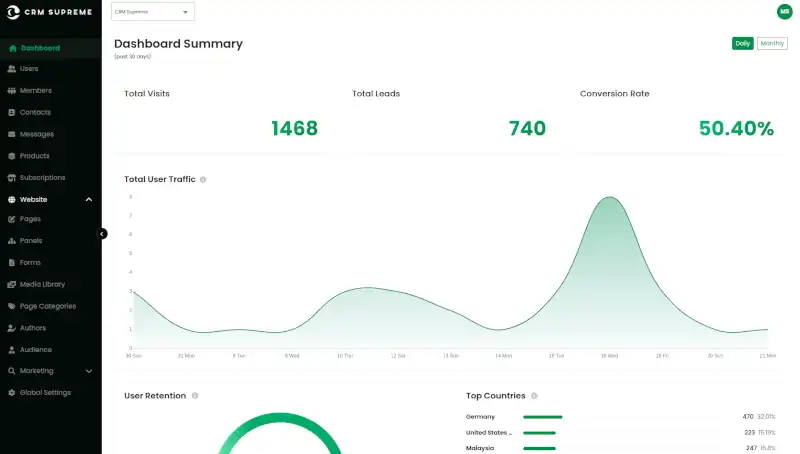Click the Members group icon
This screenshot has width=800, height=454.
[x=12, y=90]
